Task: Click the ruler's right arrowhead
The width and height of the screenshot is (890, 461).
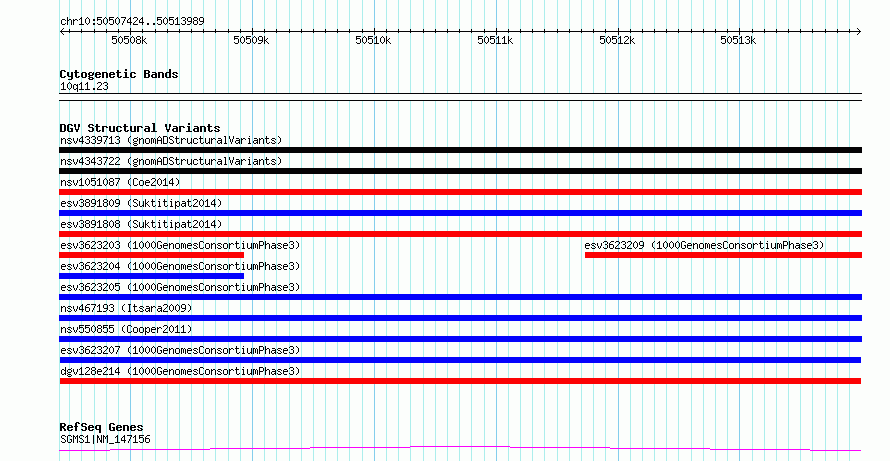Action: click(859, 32)
